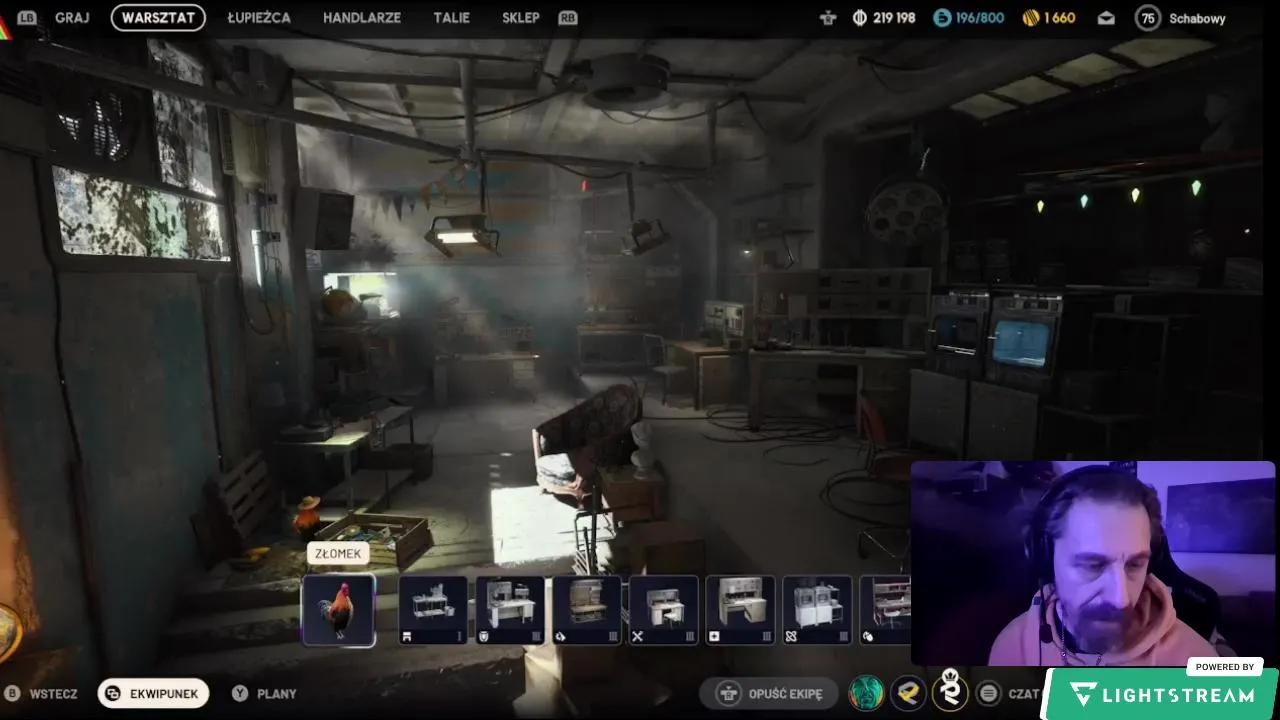Click the 219 198 scrap currency
1280x720 pixels.
pyautogui.click(x=893, y=18)
